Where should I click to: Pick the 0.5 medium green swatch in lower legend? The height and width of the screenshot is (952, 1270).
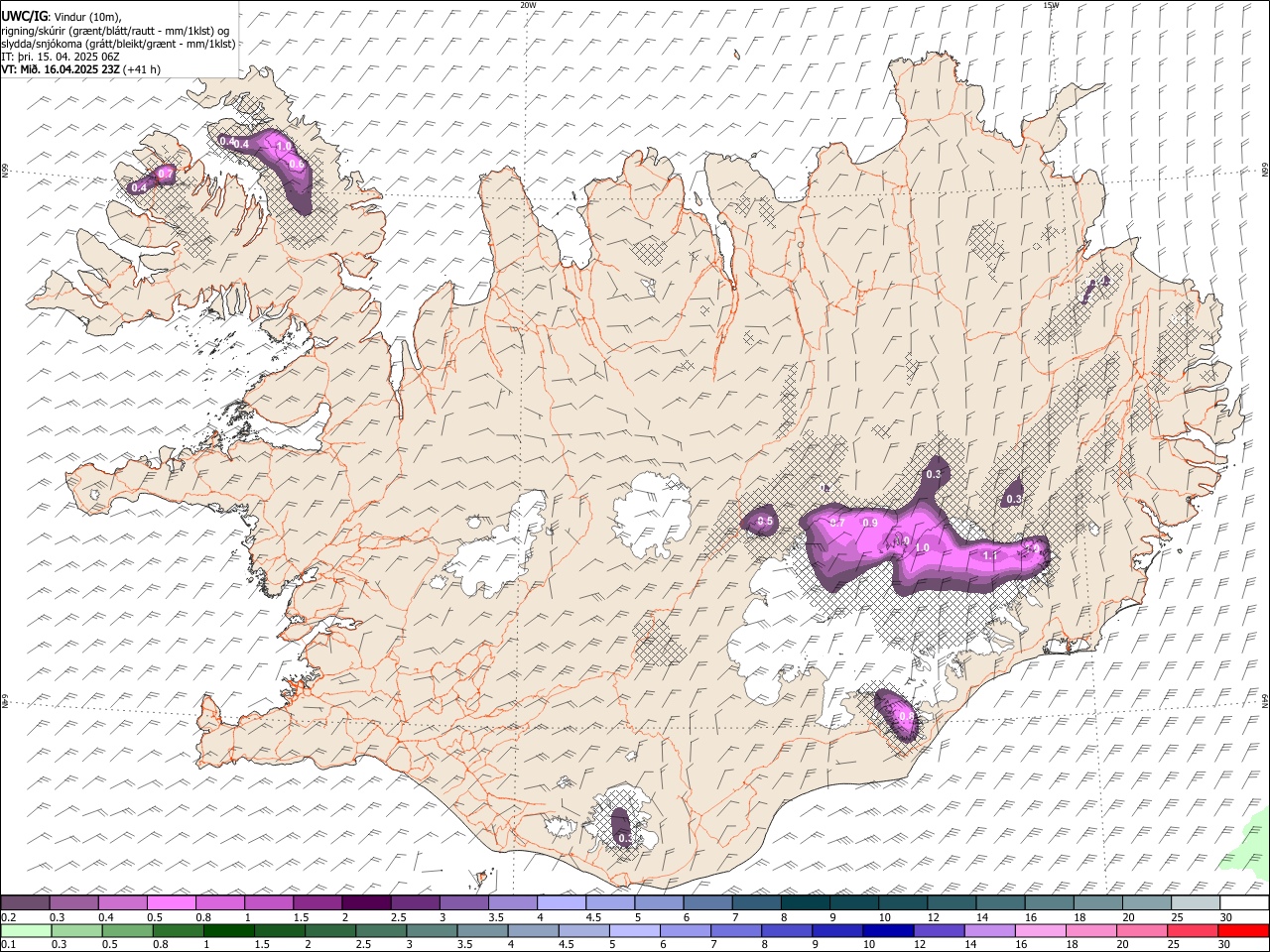(x=127, y=931)
